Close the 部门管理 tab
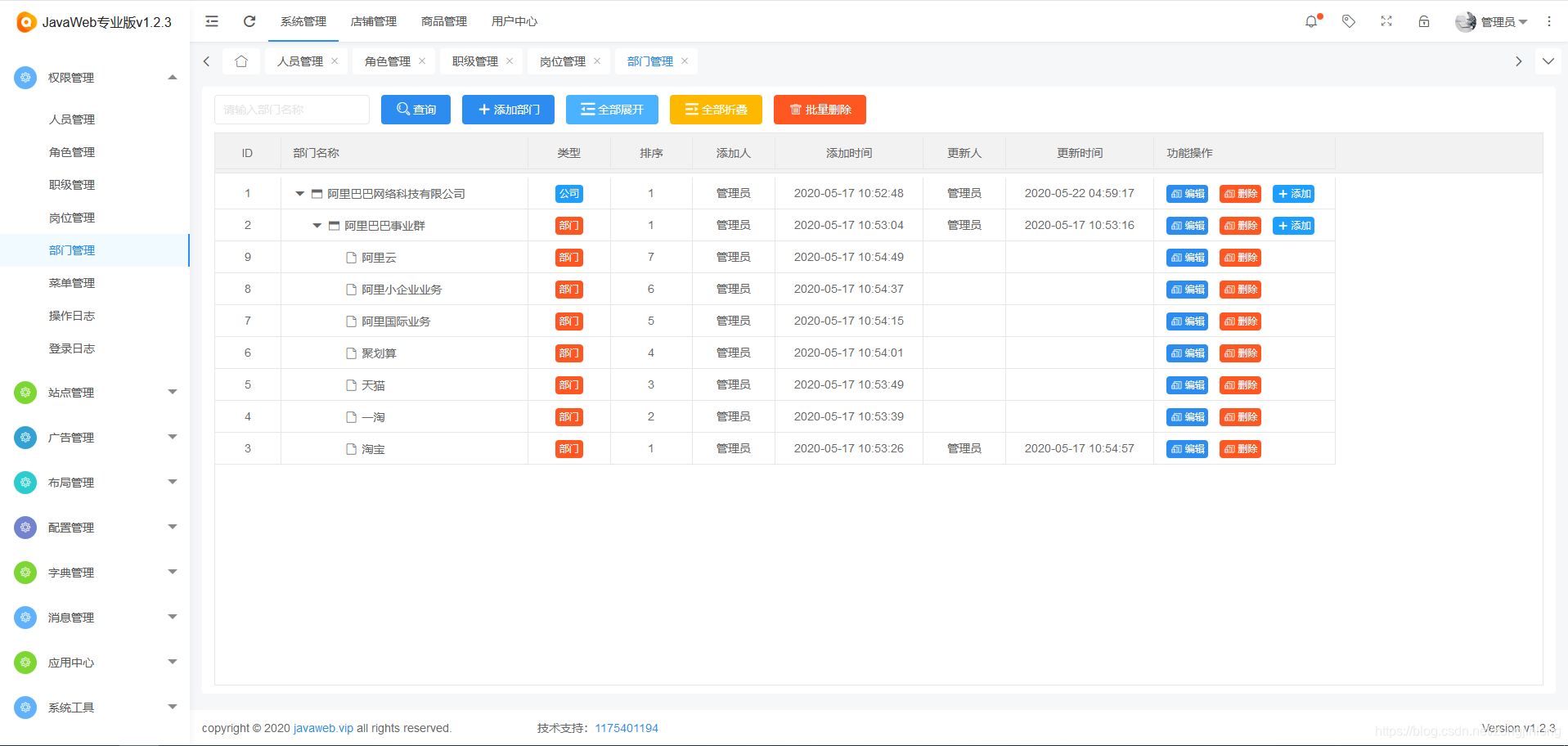This screenshot has width=1568, height=746. coord(685,61)
